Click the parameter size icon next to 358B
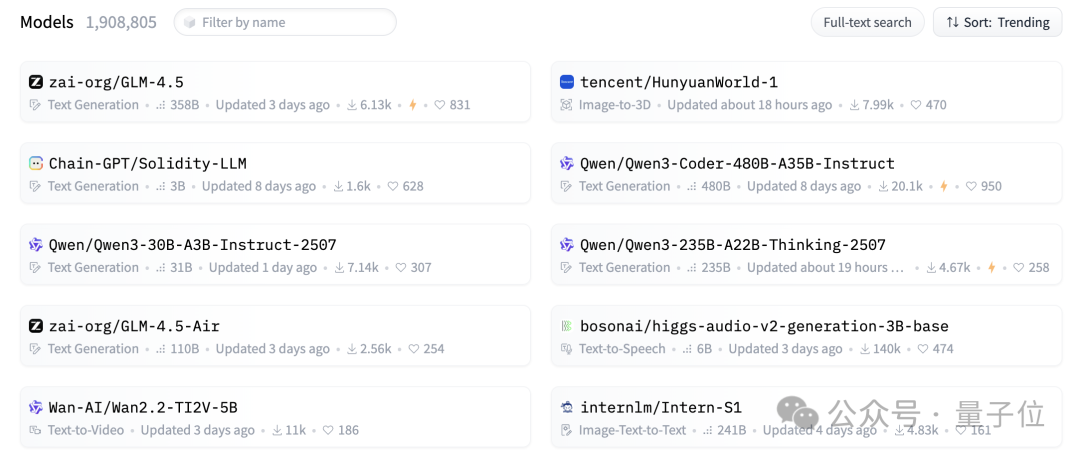 [x=161, y=105]
